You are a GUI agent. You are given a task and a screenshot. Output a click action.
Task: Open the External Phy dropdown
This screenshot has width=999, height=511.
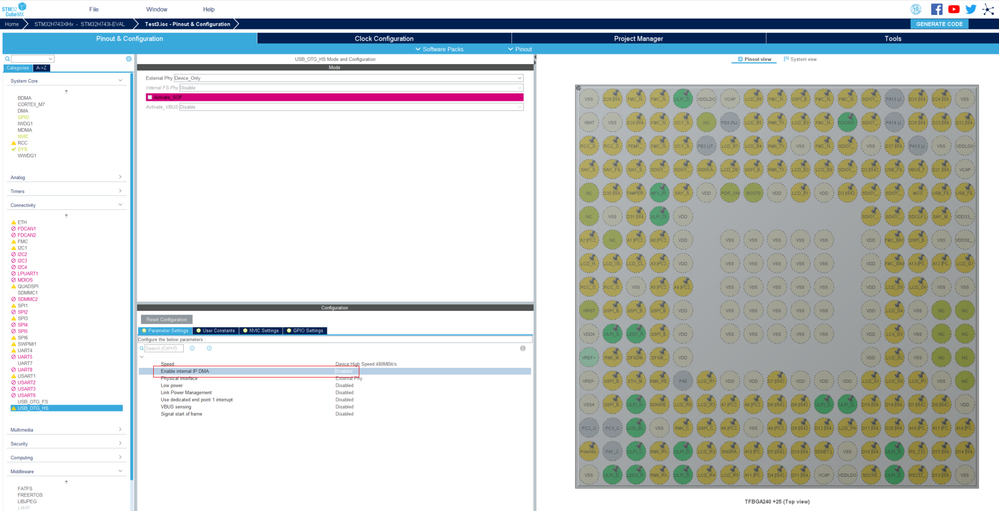click(348, 78)
